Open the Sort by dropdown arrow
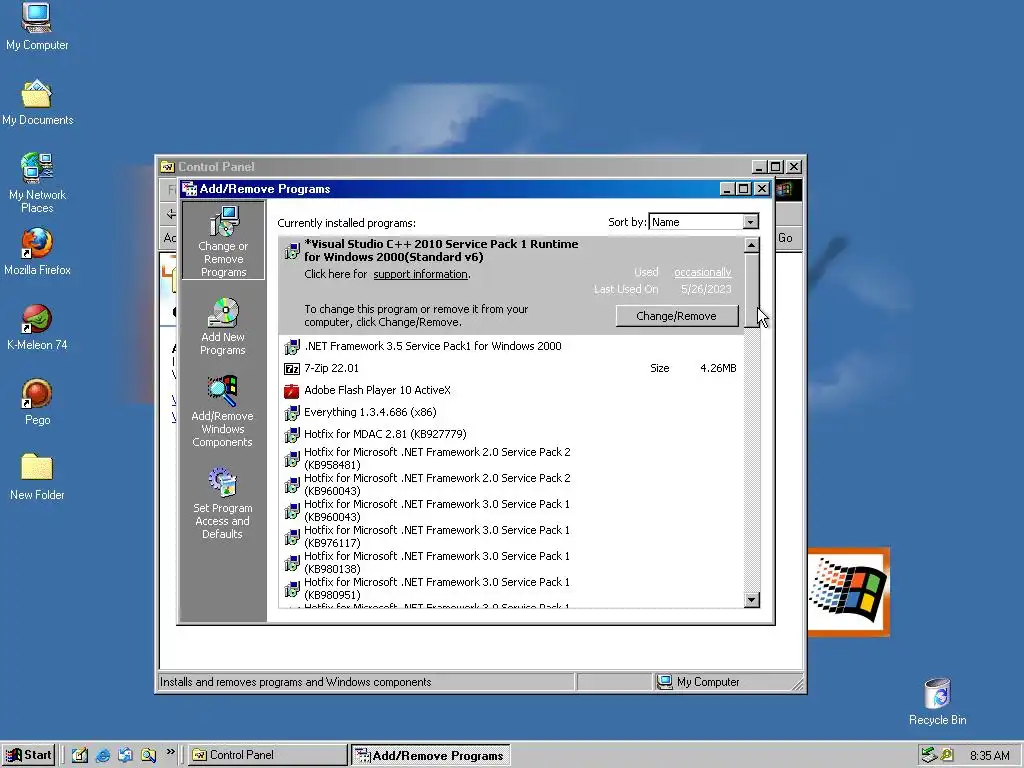 [x=750, y=222]
